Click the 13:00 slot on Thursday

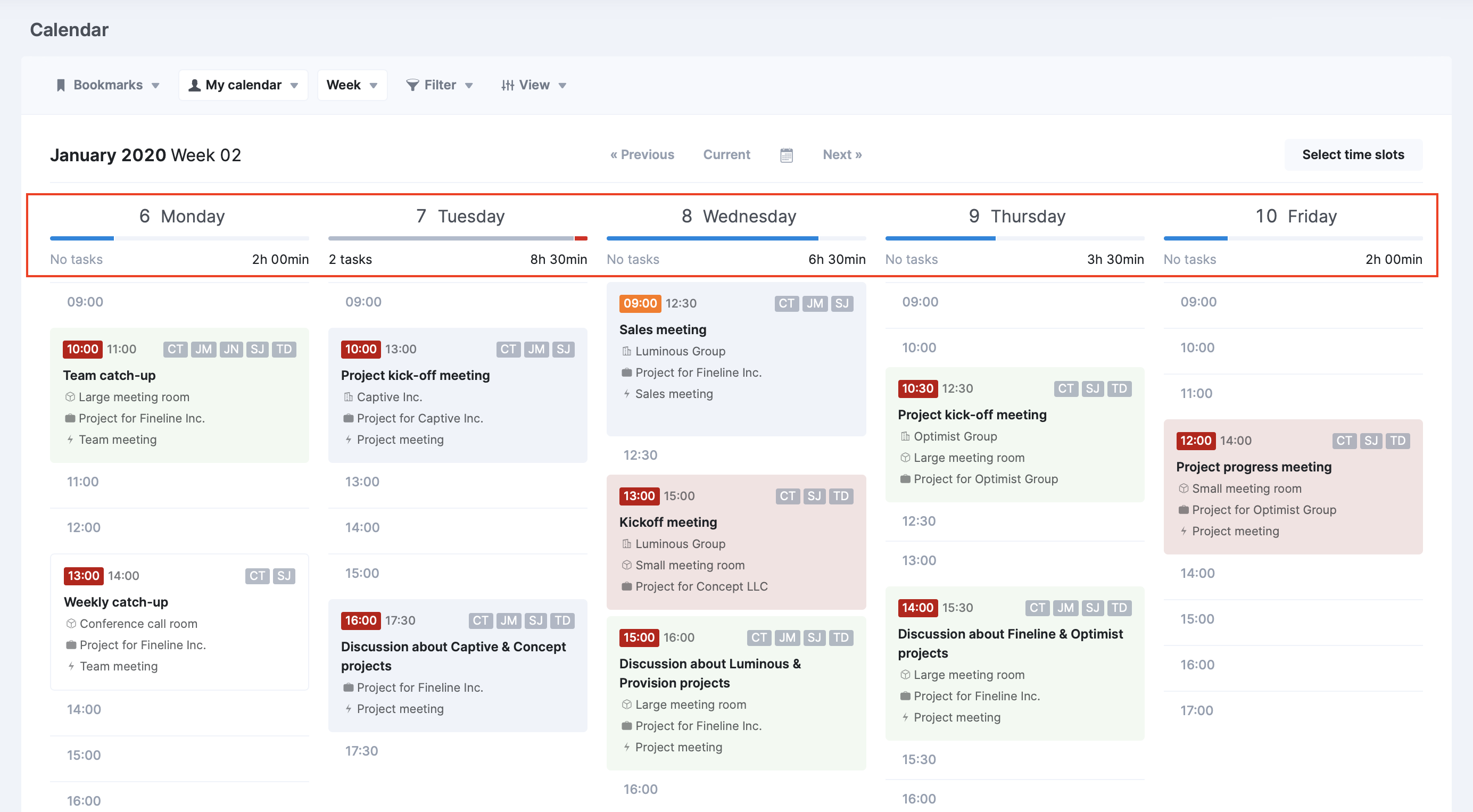(1015, 560)
